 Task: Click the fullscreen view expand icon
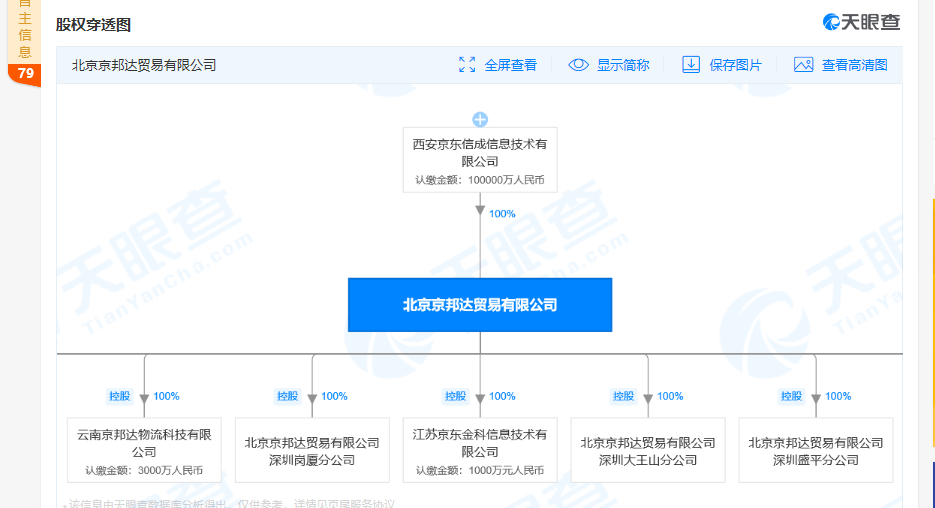[467, 65]
